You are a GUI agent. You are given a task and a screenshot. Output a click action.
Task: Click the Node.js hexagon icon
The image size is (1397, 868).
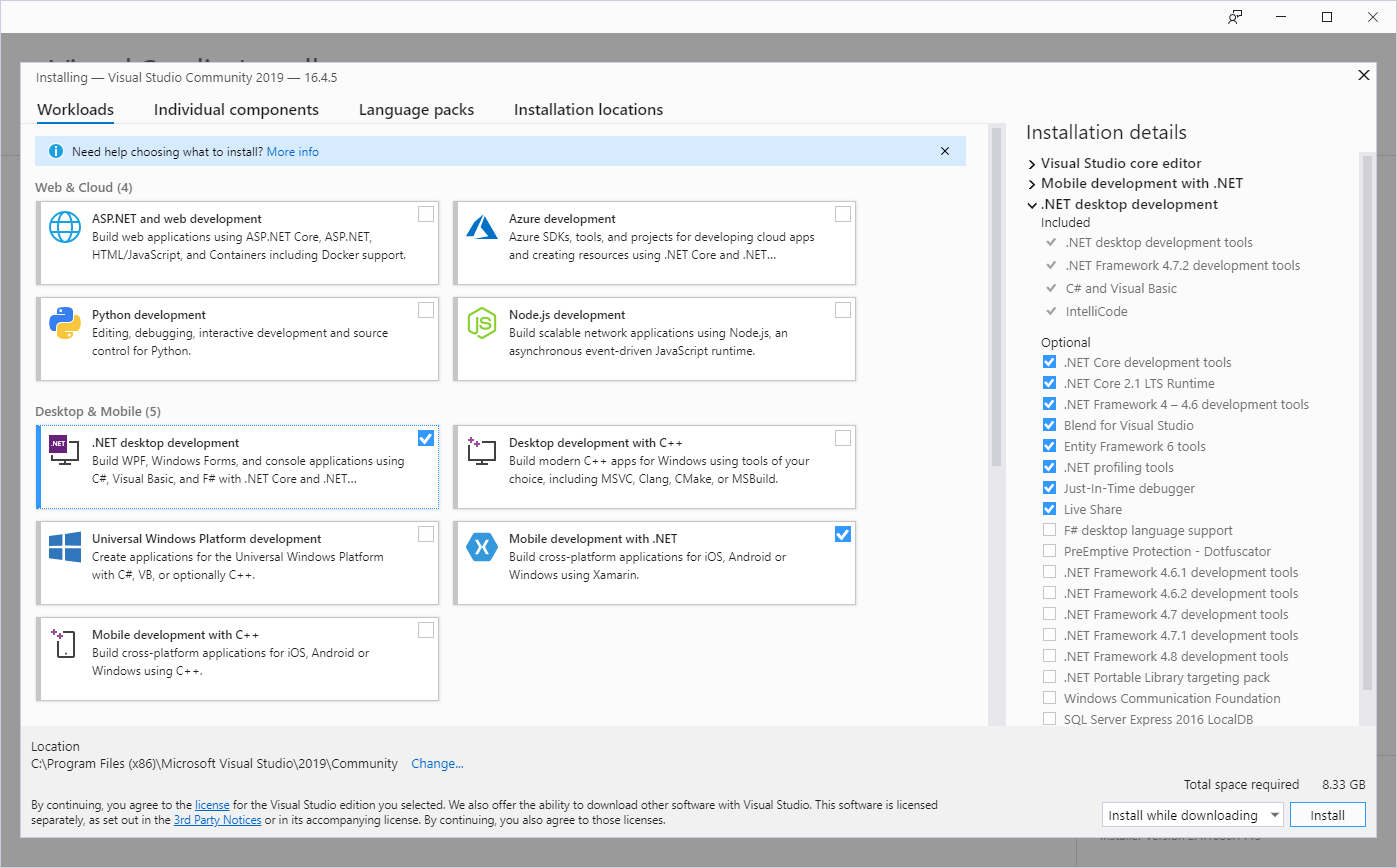click(x=481, y=323)
